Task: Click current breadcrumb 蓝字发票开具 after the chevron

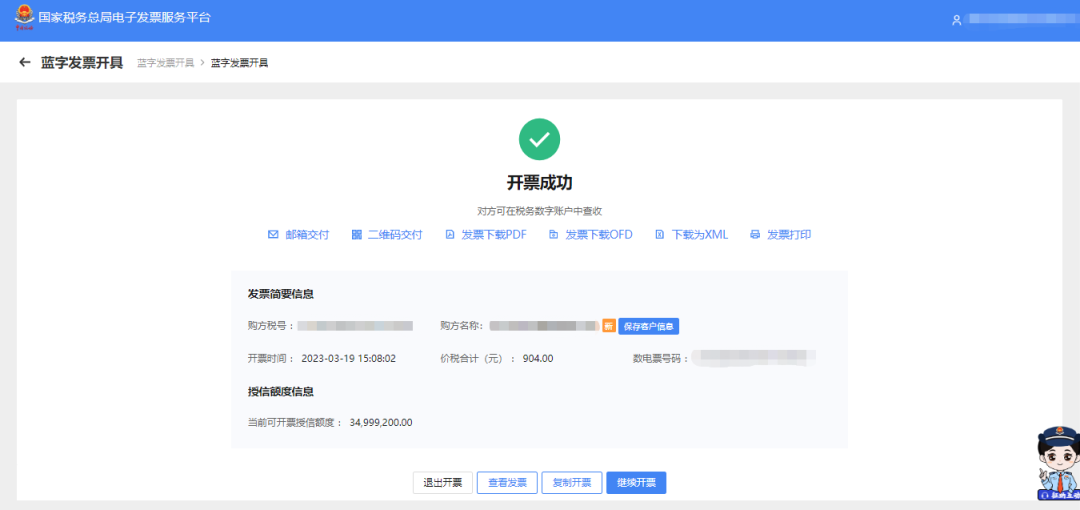Action: click(239, 63)
